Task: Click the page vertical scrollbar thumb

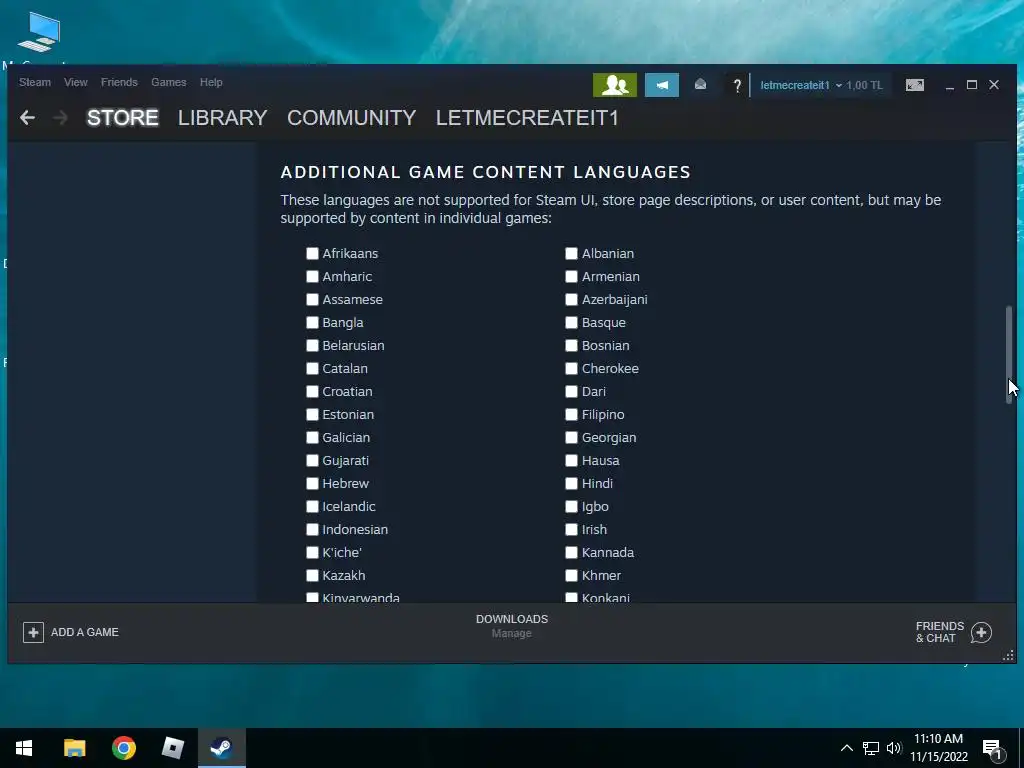Action: [1009, 355]
